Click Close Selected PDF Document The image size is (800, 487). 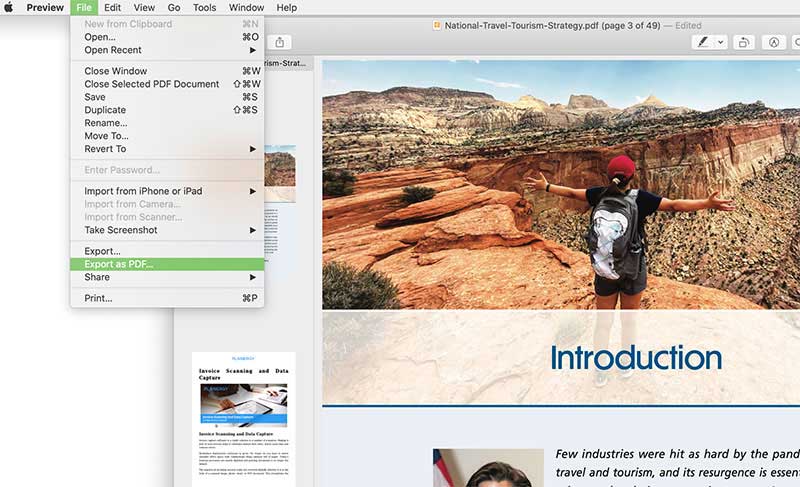(151, 84)
